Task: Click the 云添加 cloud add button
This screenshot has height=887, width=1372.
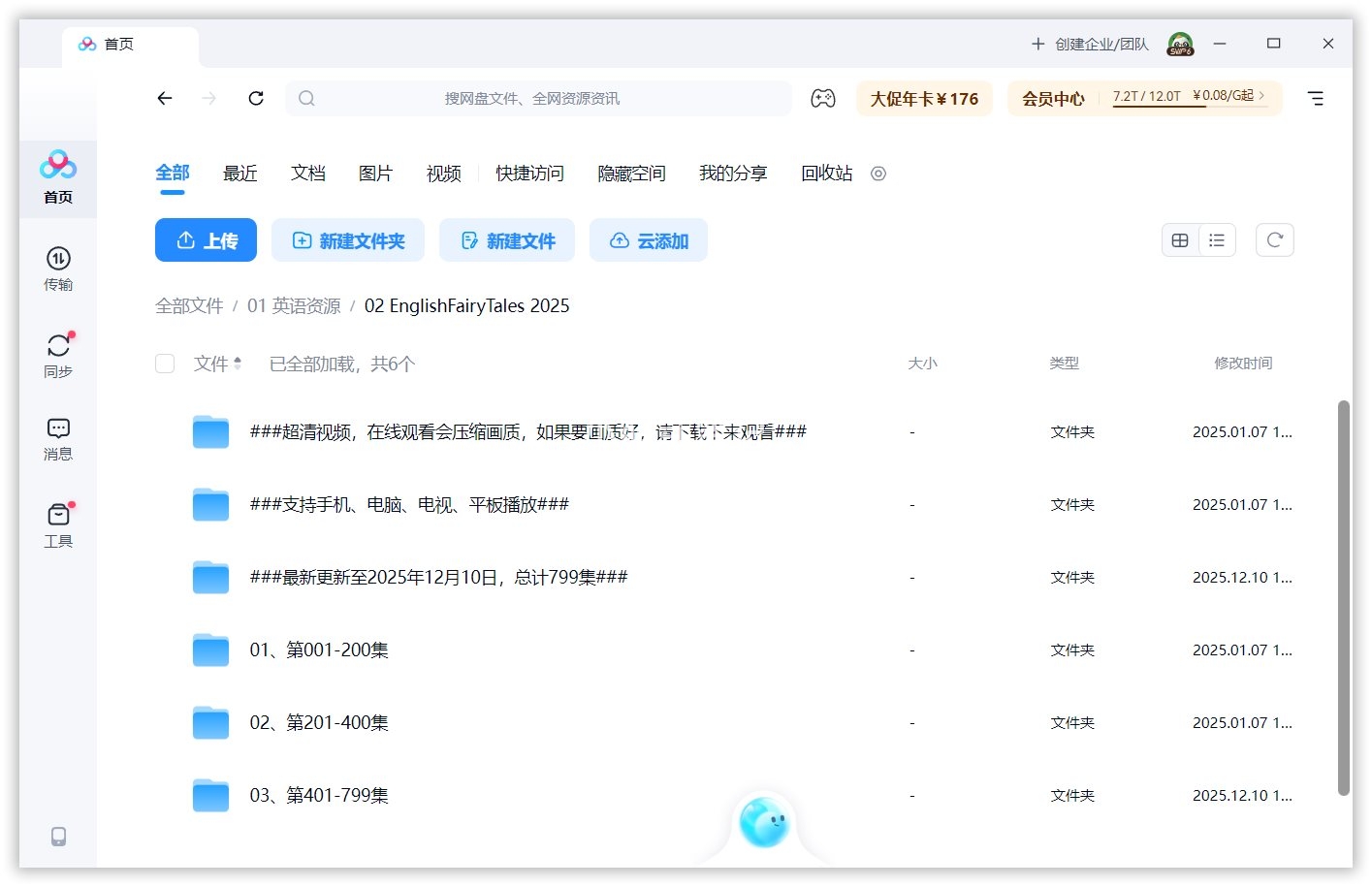Action: (x=648, y=239)
